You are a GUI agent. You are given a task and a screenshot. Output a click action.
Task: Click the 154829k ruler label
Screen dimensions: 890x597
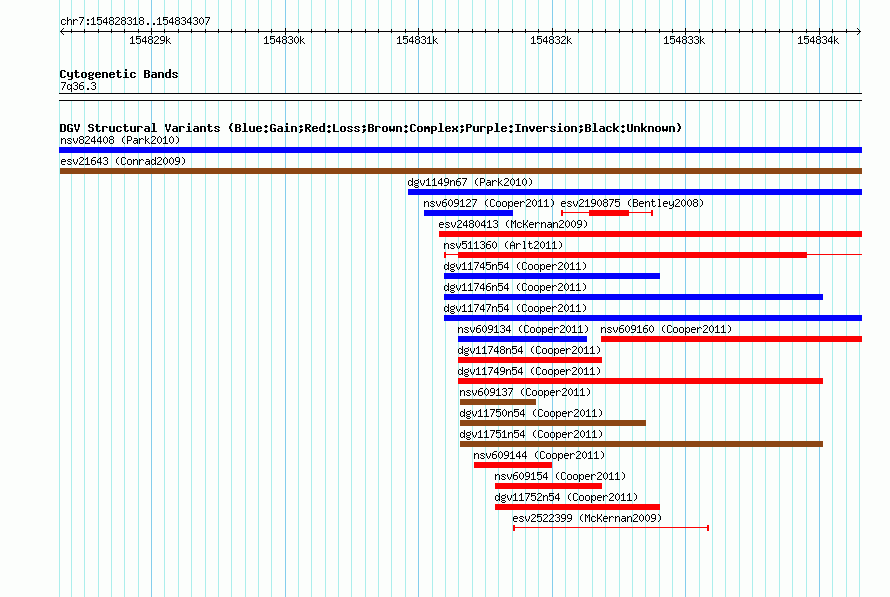[x=150, y=40]
